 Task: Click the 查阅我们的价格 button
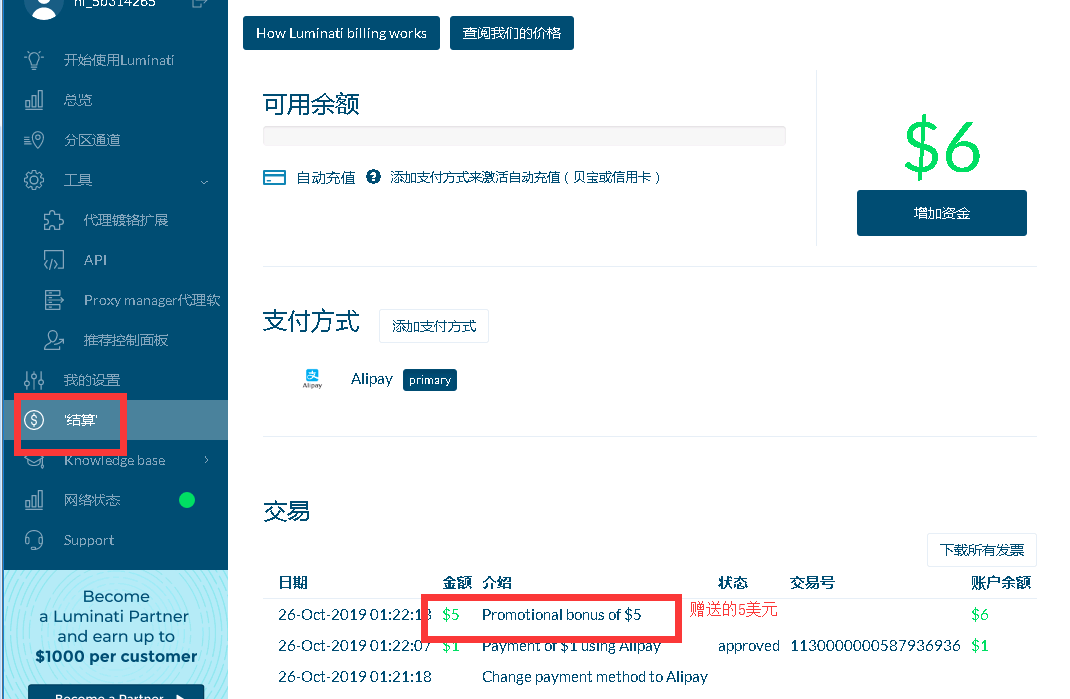[x=512, y=33]
